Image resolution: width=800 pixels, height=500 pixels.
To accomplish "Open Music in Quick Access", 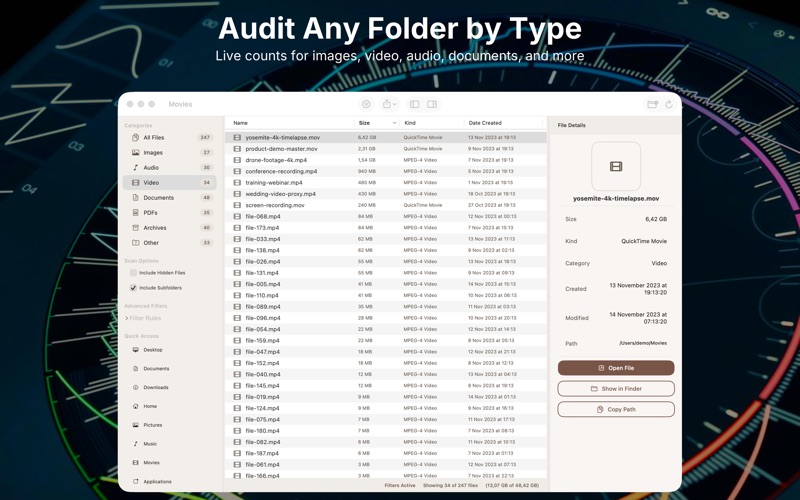I will click(x=150, y=444).
